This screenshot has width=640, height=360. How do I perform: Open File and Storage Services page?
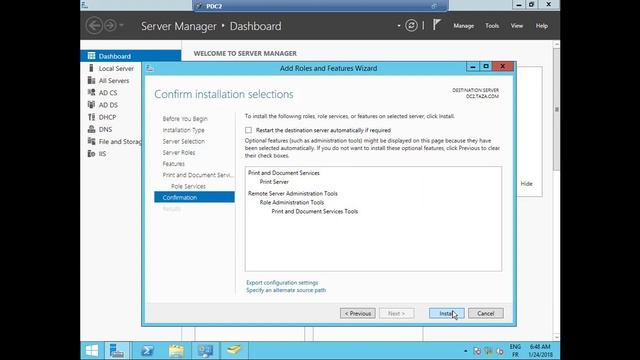point(120,142)
